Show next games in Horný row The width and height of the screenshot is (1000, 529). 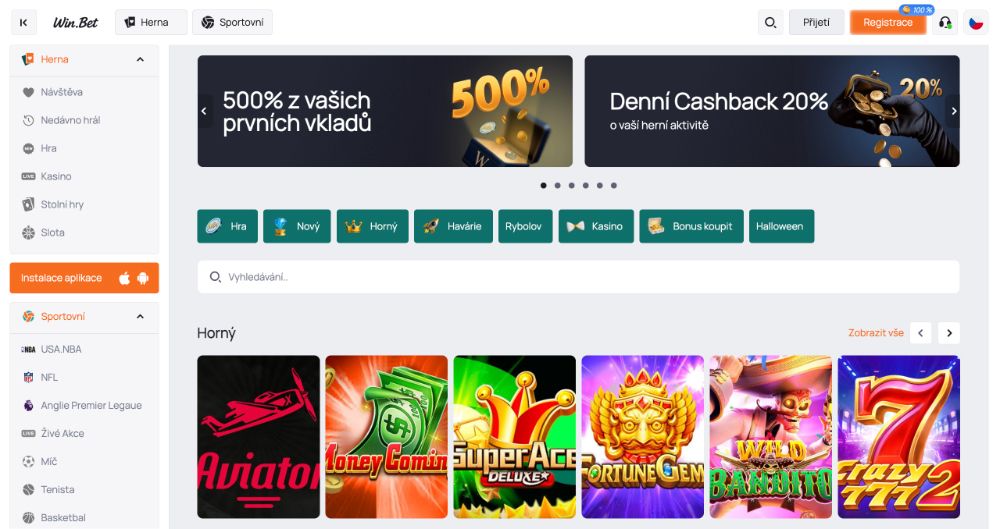[949, 332]
